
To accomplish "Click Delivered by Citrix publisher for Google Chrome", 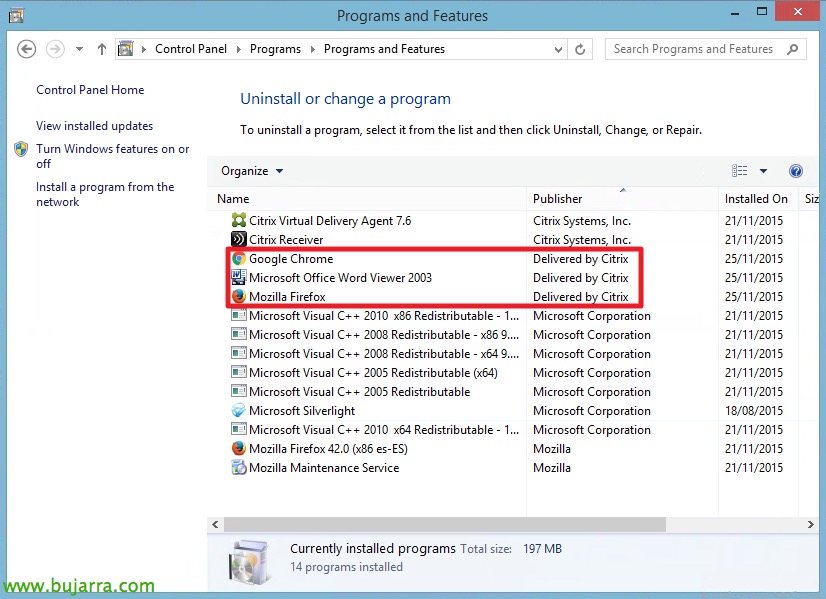I will pos(581,259).
